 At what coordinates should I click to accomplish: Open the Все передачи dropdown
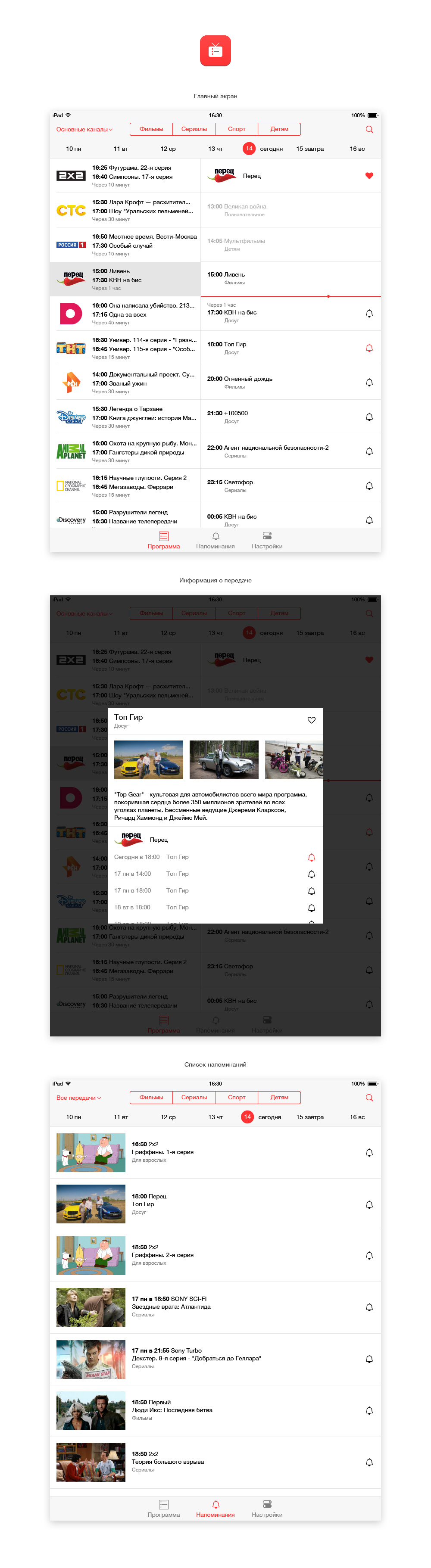[78, 1098]
